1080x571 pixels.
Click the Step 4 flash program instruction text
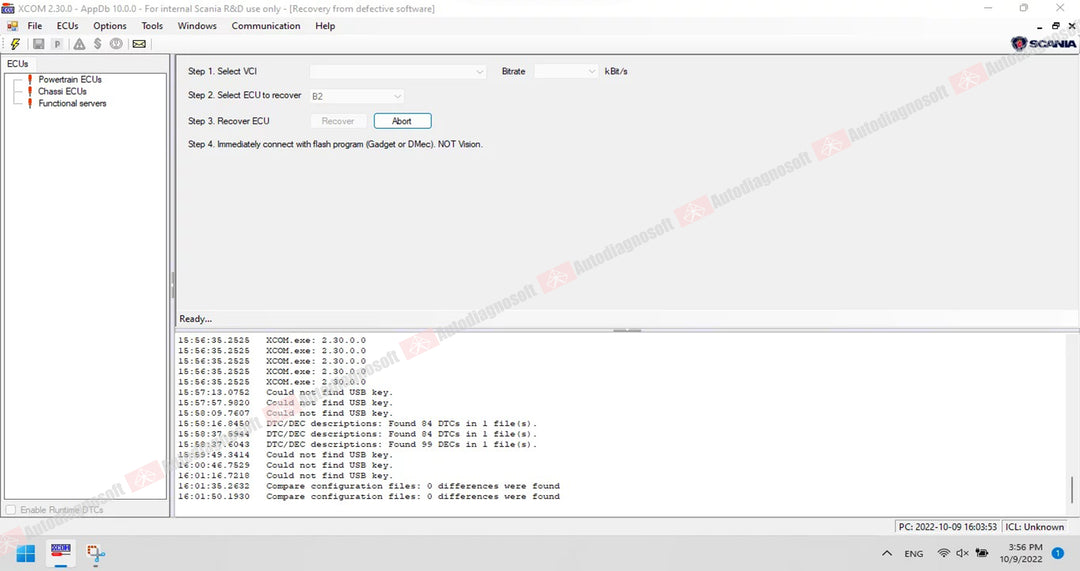(x=335, y=145)
